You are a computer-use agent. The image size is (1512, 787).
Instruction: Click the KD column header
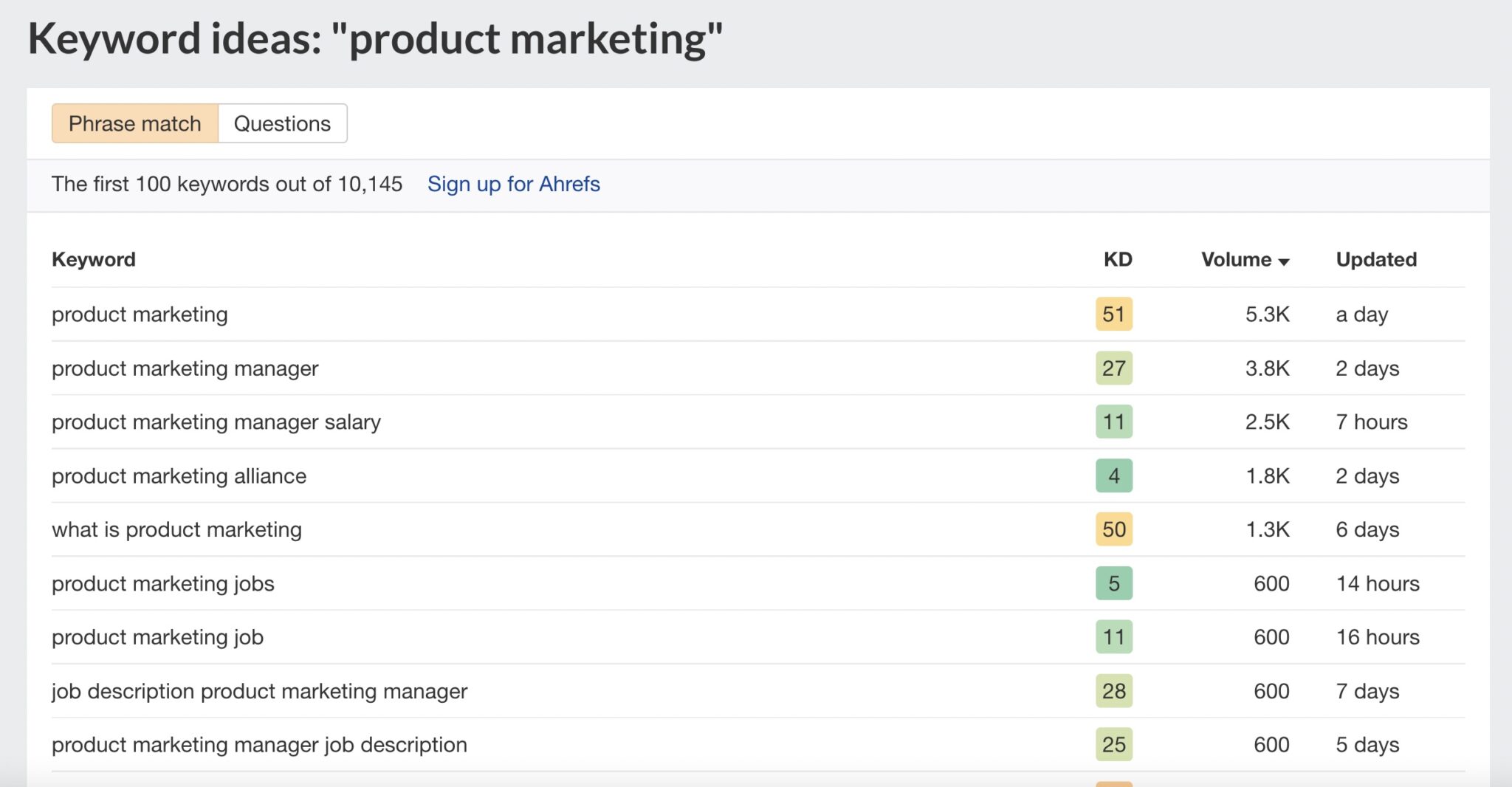click(x=1118, y=259)
